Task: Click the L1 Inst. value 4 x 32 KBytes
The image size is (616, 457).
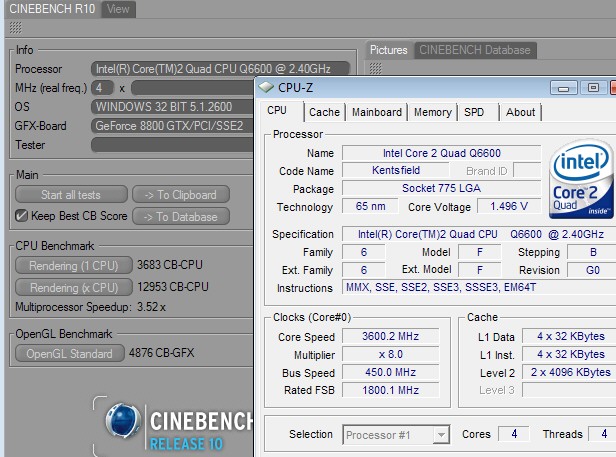Action: 569,354
